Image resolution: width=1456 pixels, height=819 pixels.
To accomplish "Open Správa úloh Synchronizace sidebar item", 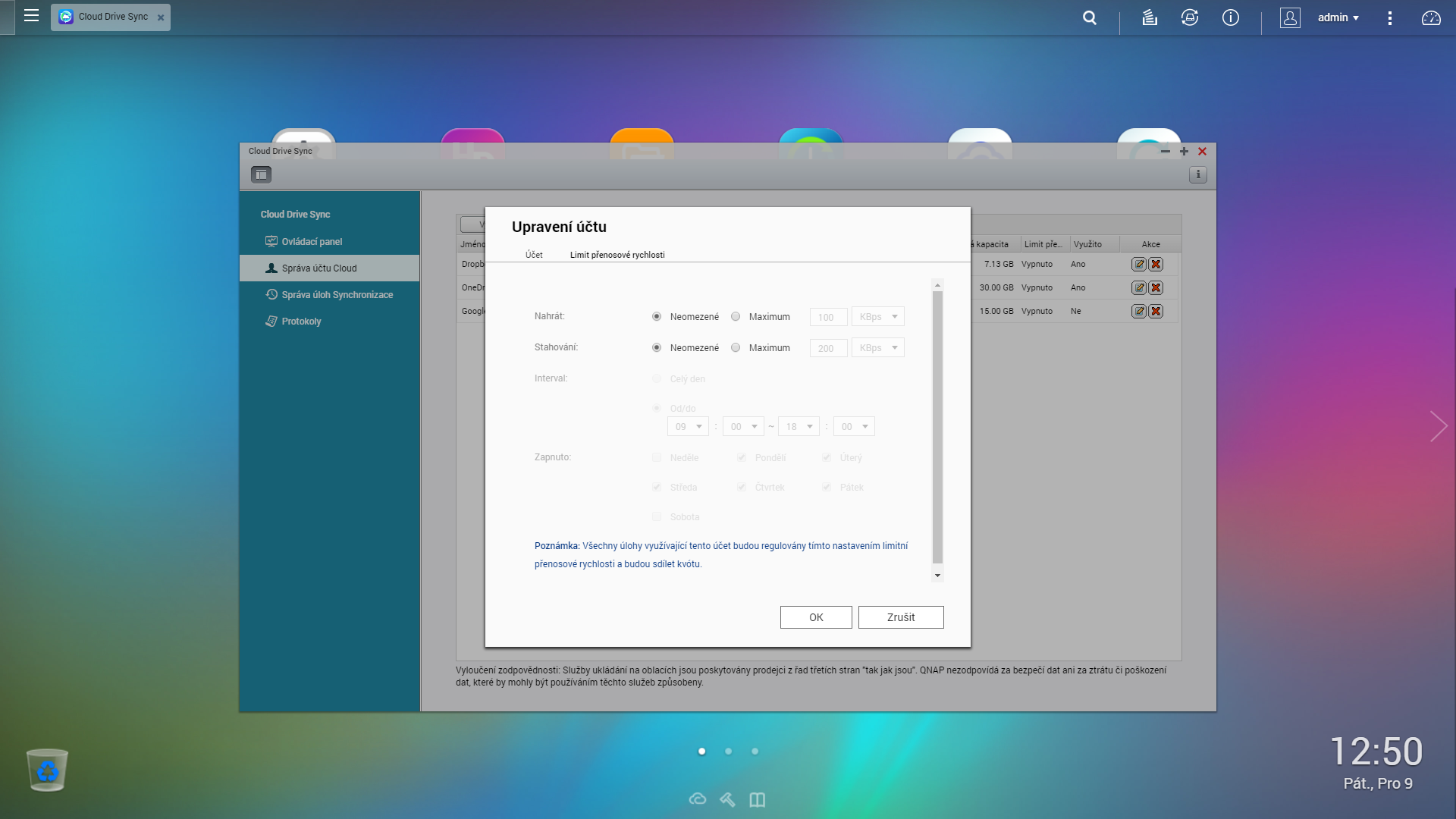I will pyautogui.click(x=337, y=295).
